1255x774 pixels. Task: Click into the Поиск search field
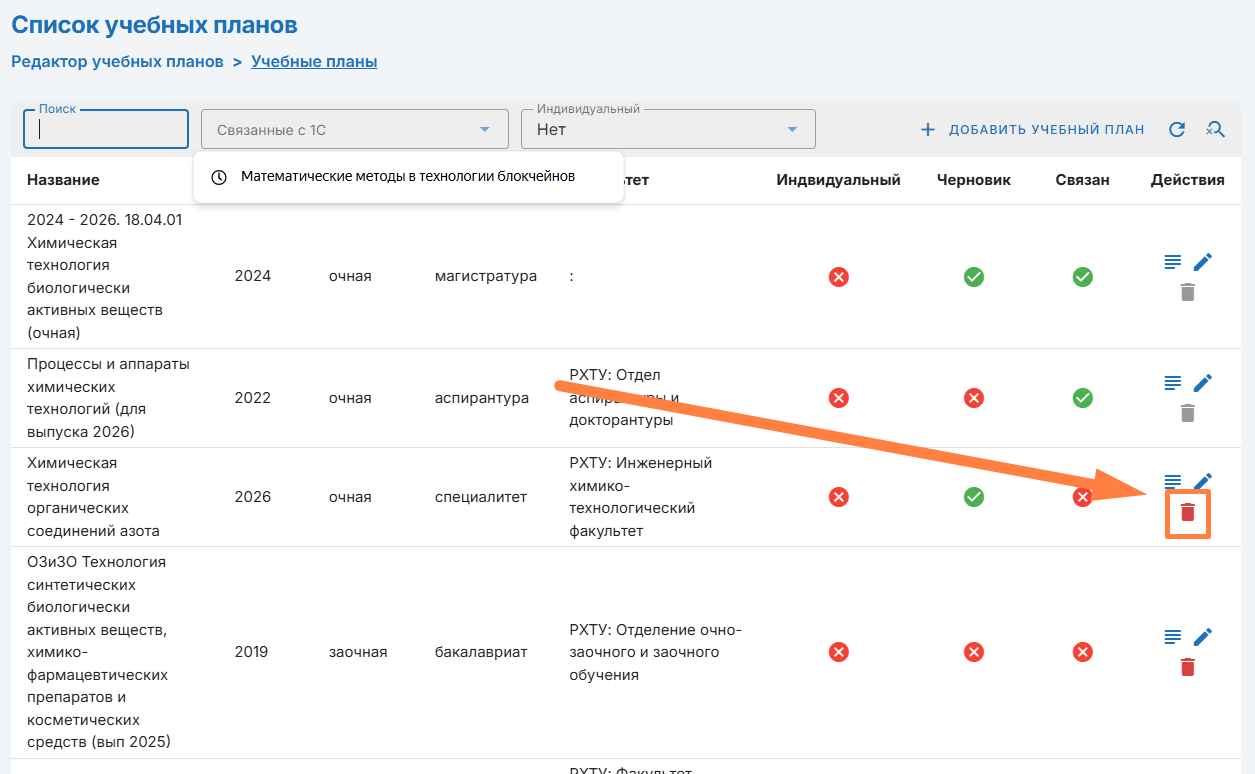point(106,129)
